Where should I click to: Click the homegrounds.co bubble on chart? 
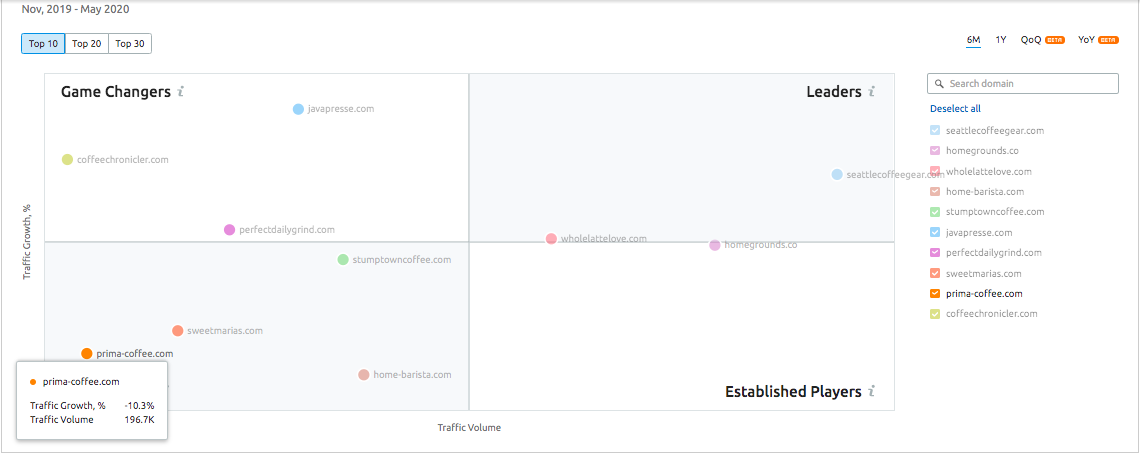[x=714, y=245]
